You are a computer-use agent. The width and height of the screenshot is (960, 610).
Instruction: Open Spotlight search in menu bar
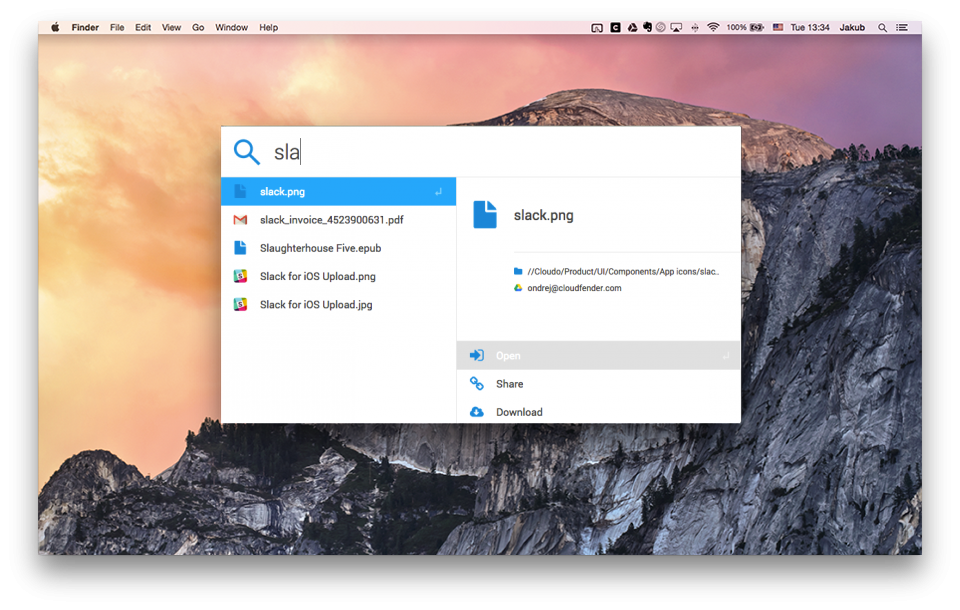[882, 28]
